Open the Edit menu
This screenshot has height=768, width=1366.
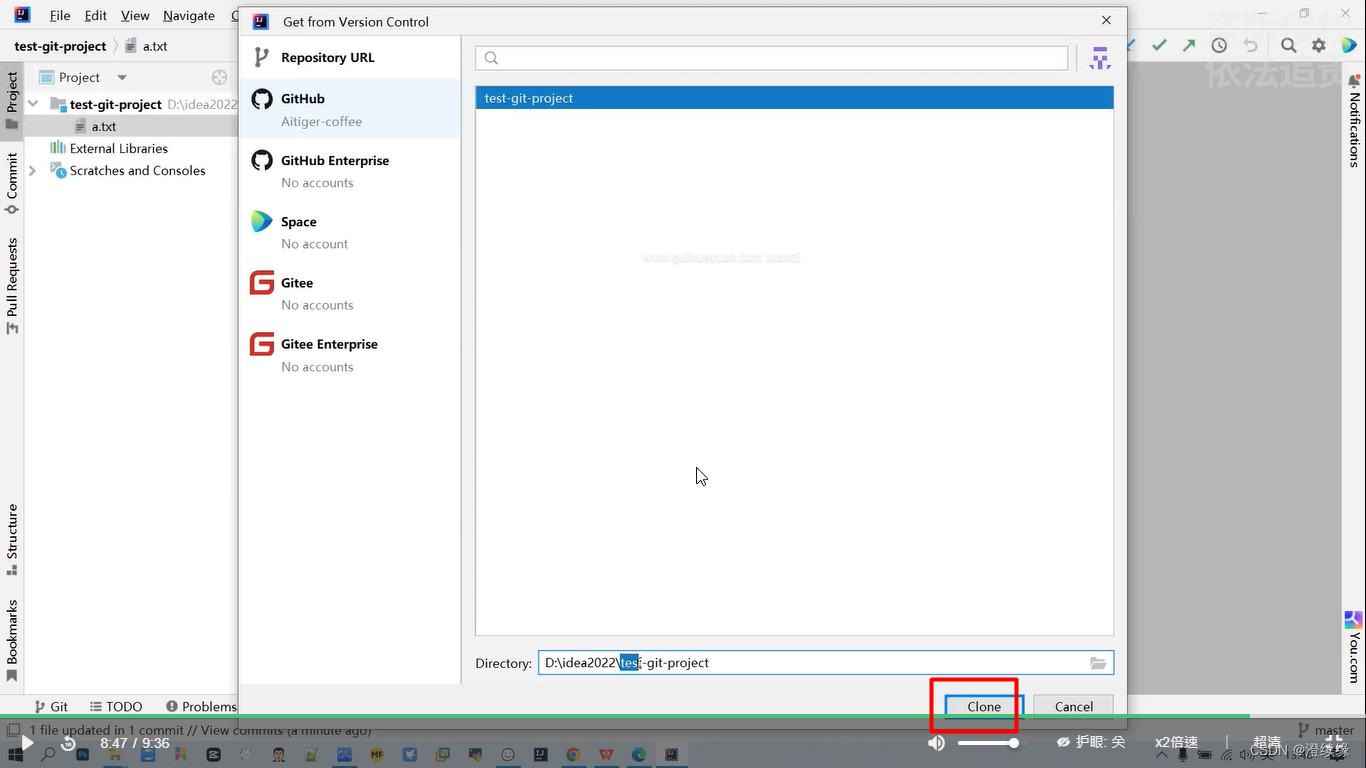(96, 16)
